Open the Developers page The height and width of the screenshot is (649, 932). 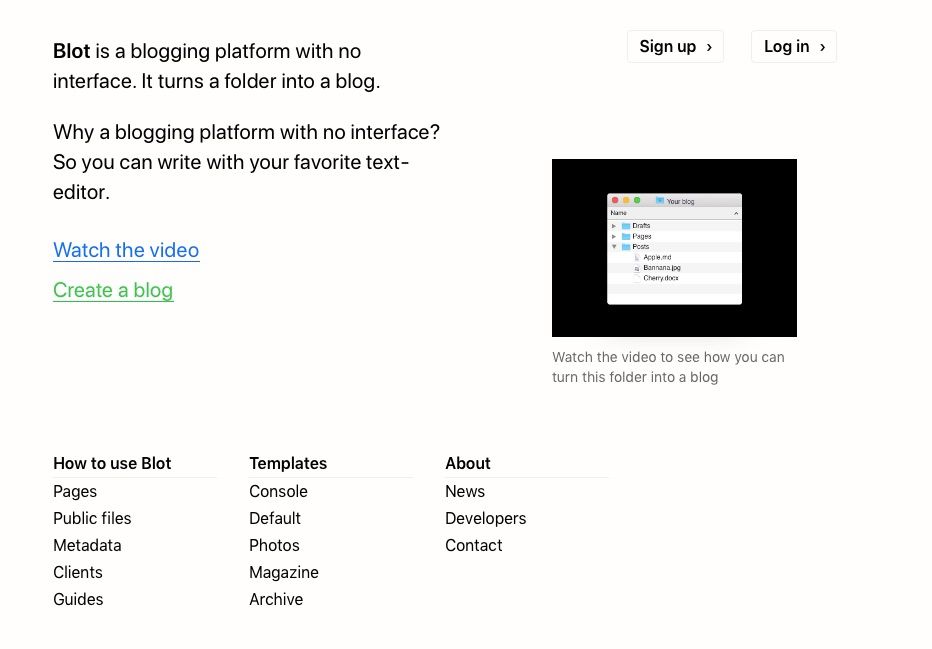pos(486,518)
